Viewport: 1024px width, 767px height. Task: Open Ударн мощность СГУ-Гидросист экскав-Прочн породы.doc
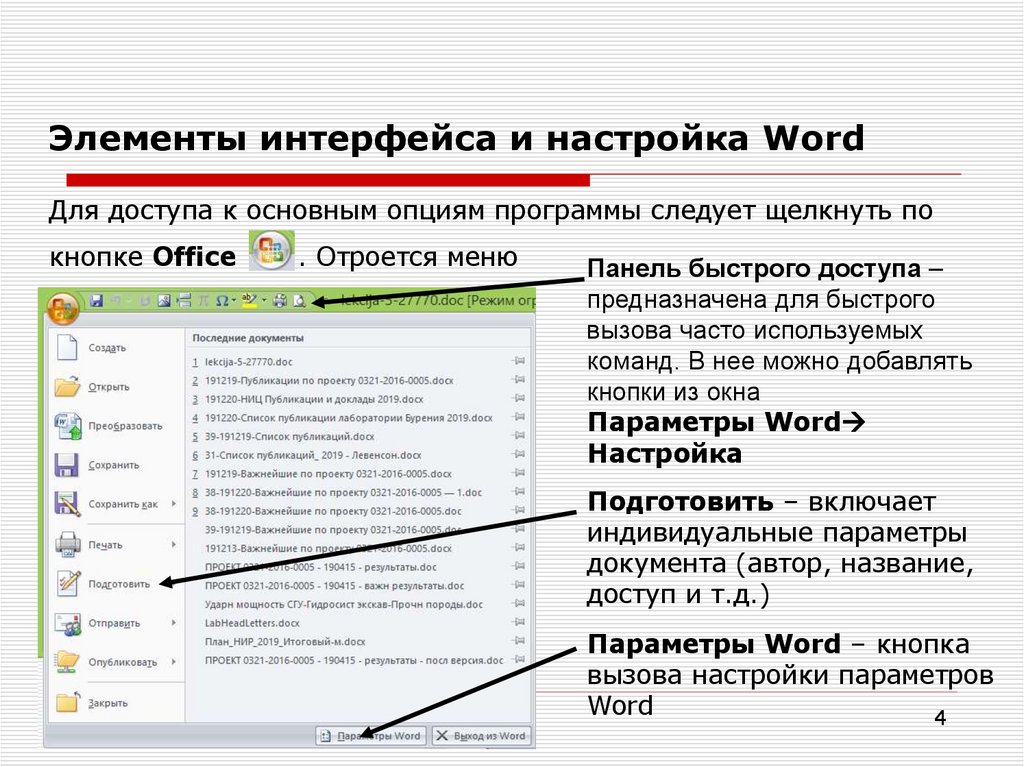tap(344, 604)
